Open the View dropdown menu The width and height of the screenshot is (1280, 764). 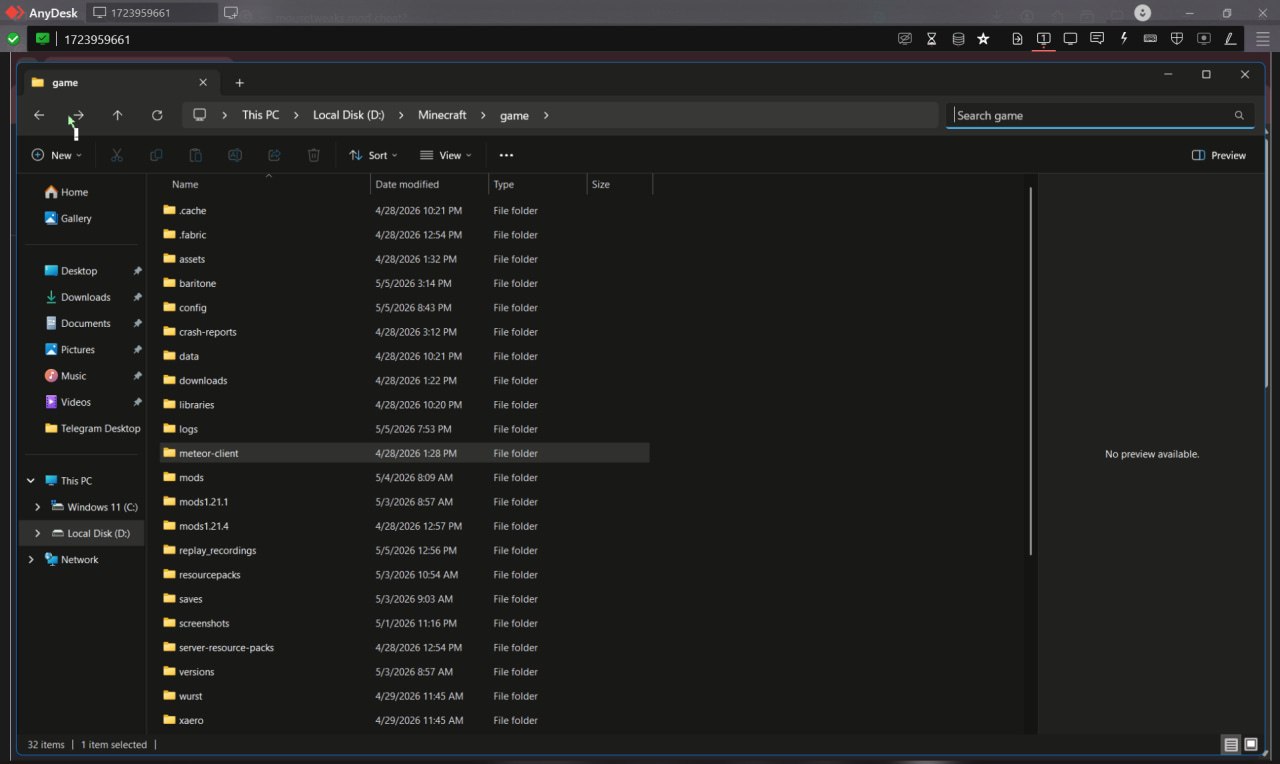(446, 155)
